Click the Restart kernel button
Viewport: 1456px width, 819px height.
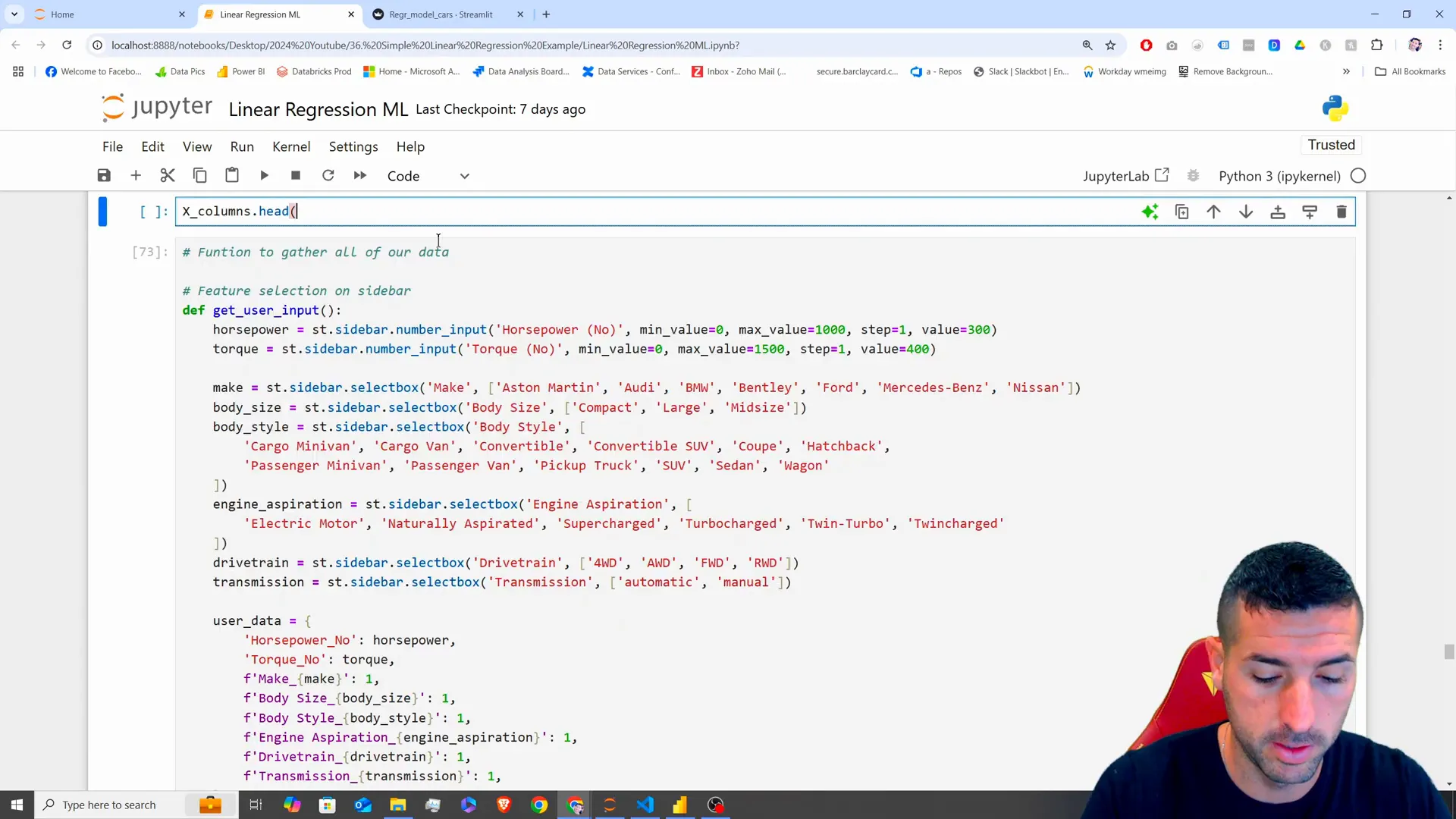328,176
